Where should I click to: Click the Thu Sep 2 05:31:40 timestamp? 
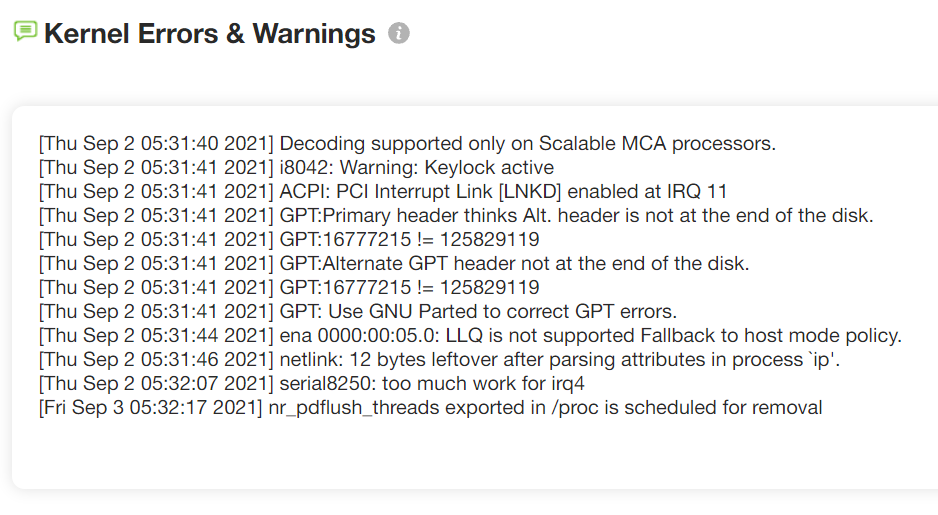coord(156,144)
